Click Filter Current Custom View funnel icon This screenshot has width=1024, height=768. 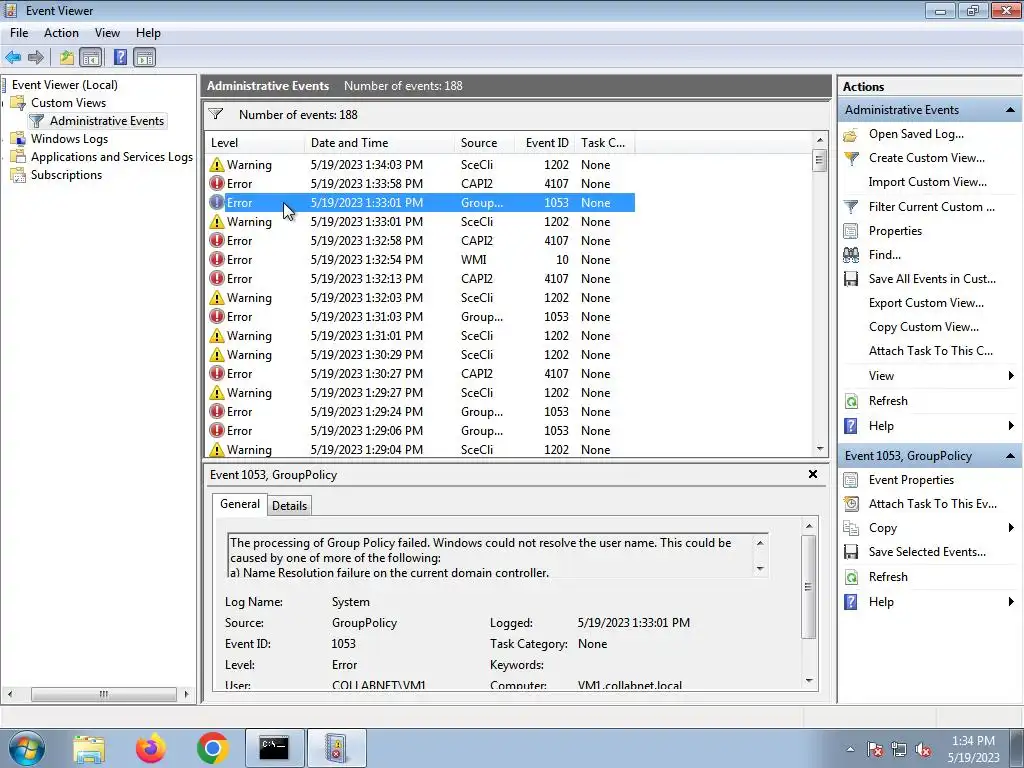(x=851, y=207)
